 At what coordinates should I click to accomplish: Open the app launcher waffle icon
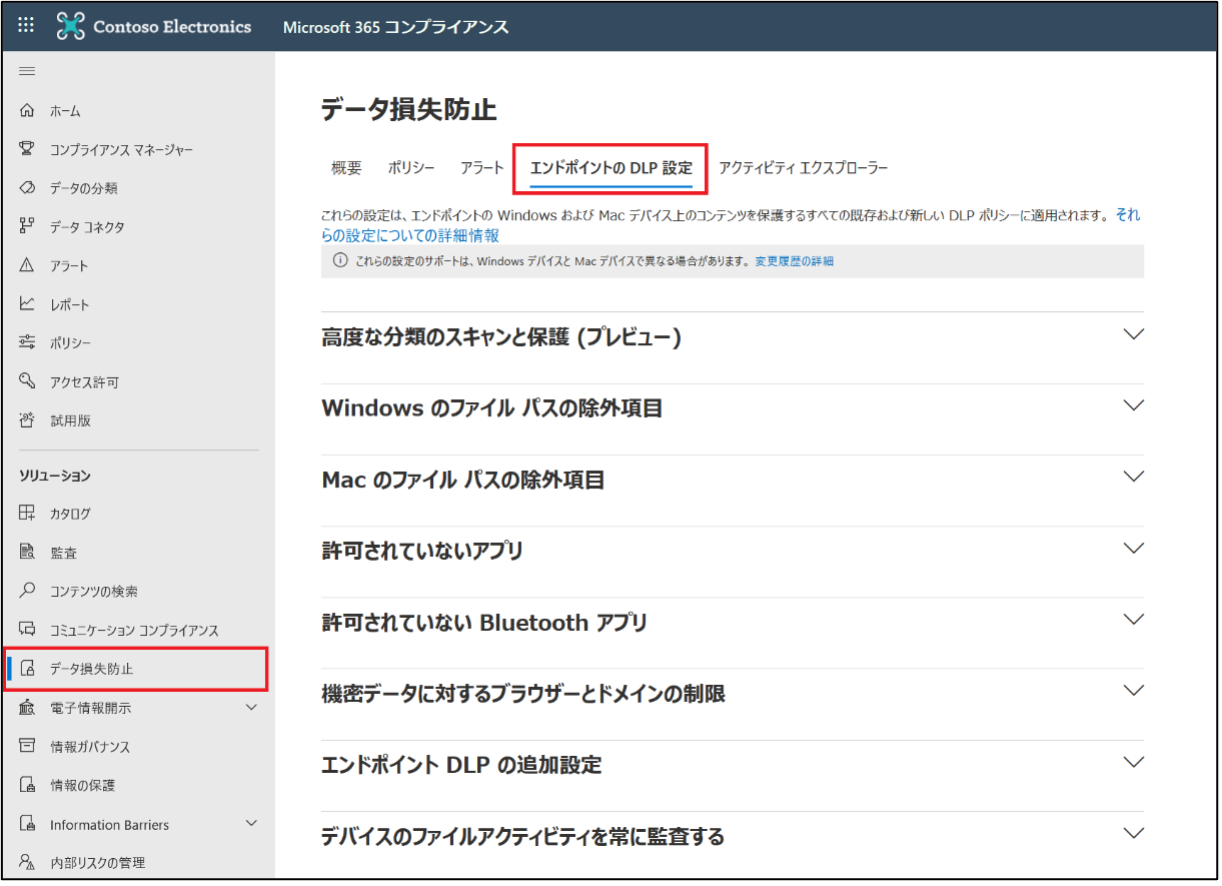27,26
